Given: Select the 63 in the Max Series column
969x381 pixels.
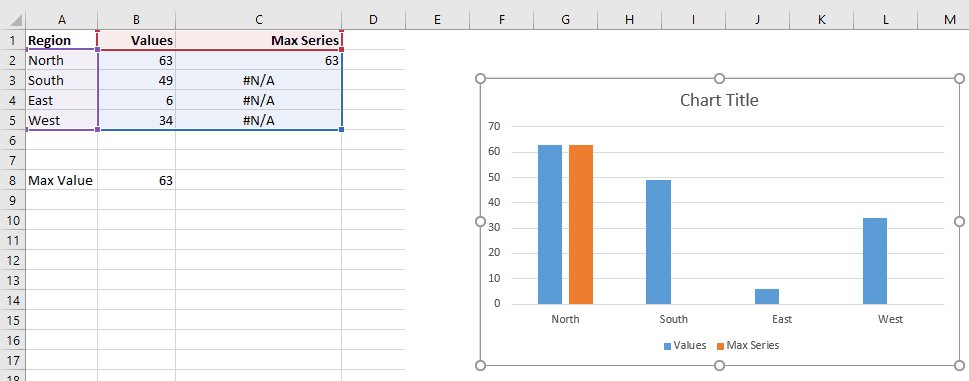Looking at the screenshot, I should coord(258,60).
